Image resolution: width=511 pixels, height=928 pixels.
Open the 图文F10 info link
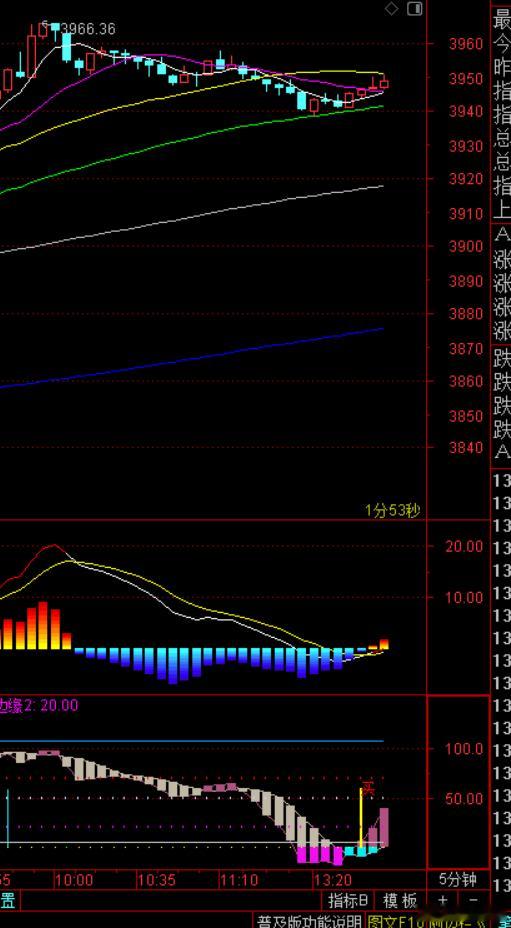point(388,921)
